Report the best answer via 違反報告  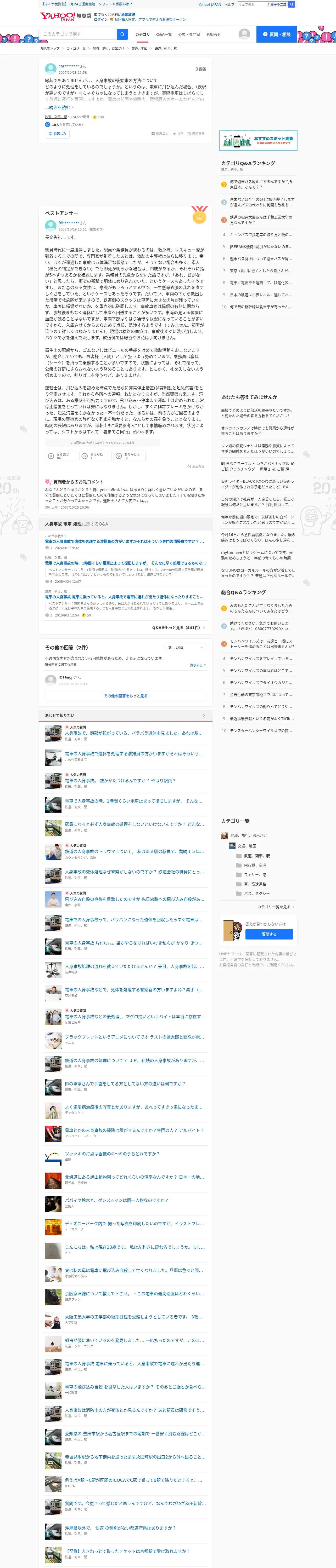click(196, 467)
